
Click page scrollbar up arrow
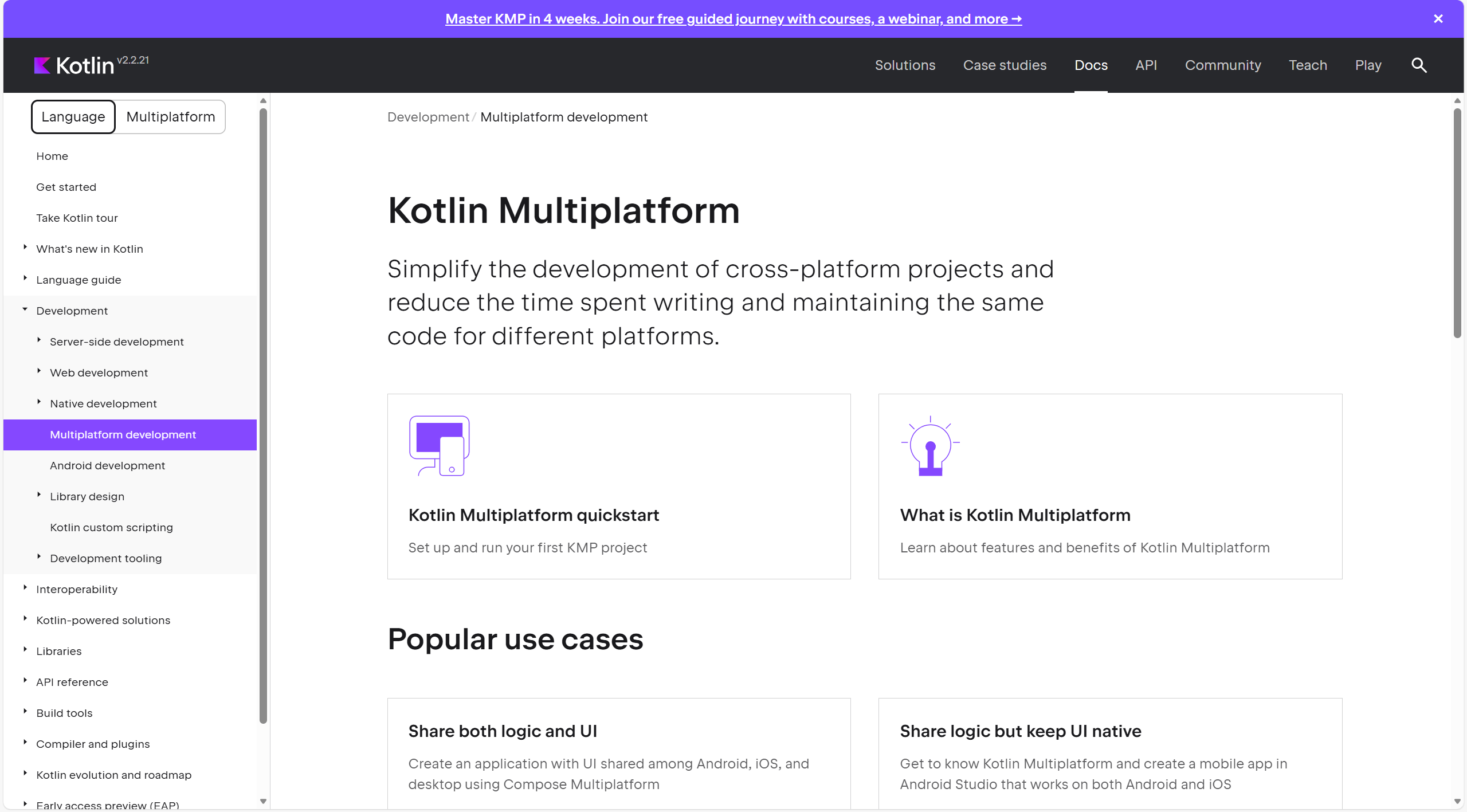coord(1457,101)
